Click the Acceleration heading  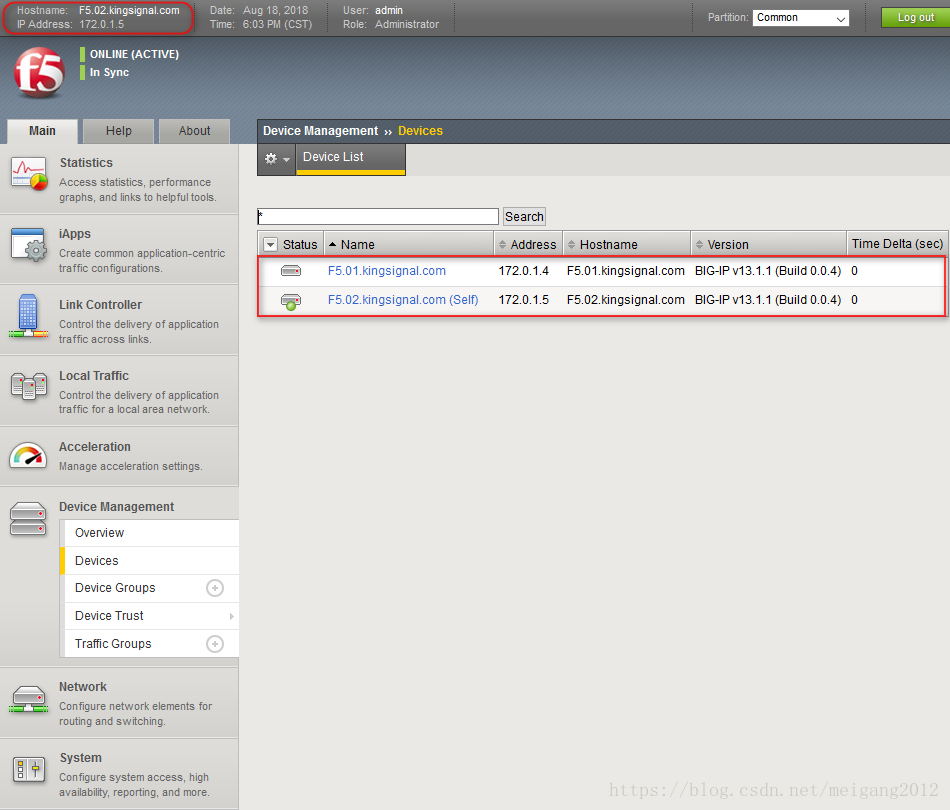95,446
